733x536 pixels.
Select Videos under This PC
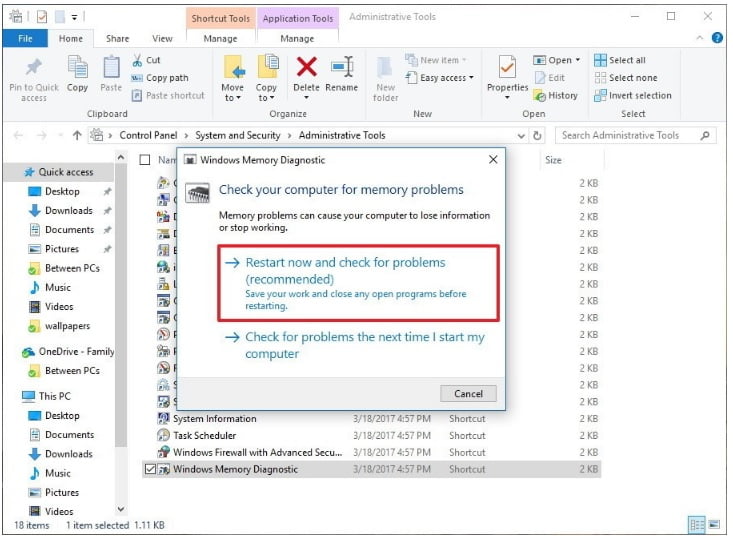[x=51, y=512]
